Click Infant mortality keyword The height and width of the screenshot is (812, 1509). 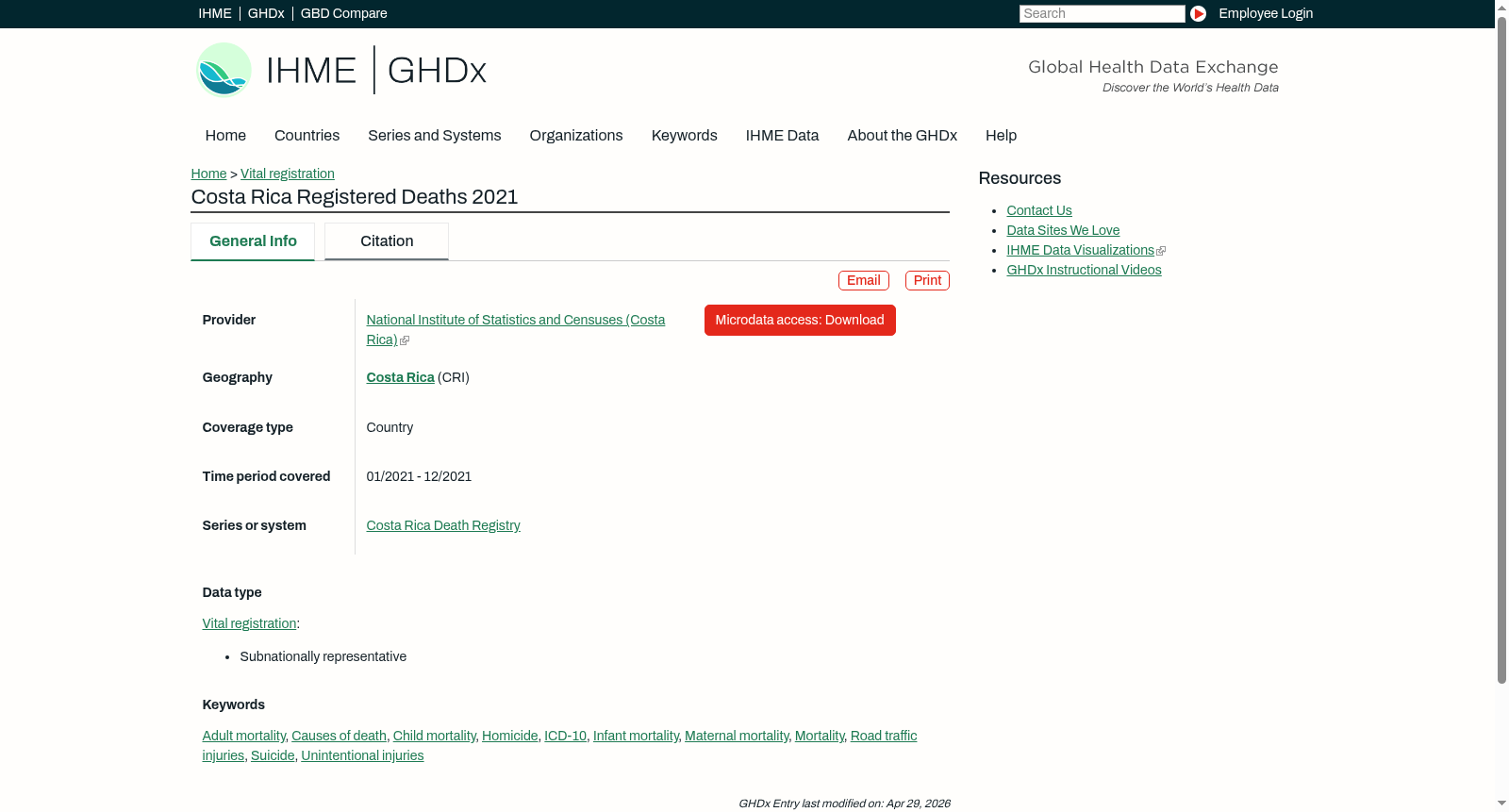pyautogui.click(x=636, y=736)
